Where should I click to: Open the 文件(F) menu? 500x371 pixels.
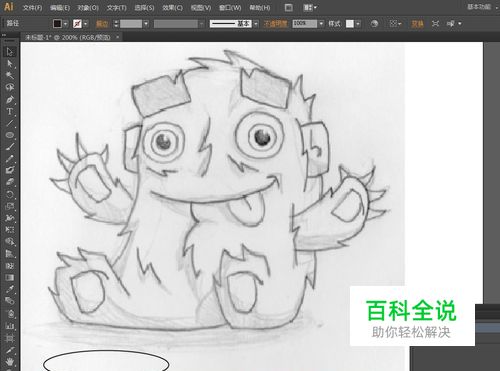point(32,7)
